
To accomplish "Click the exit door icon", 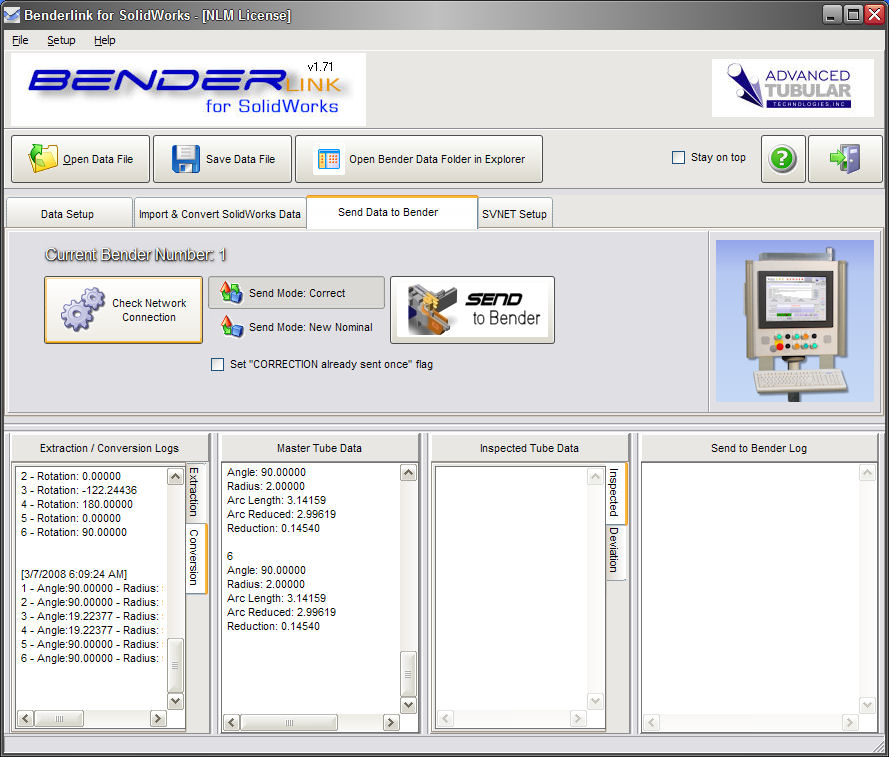I will pyautogui.click(x=845, y=159).
